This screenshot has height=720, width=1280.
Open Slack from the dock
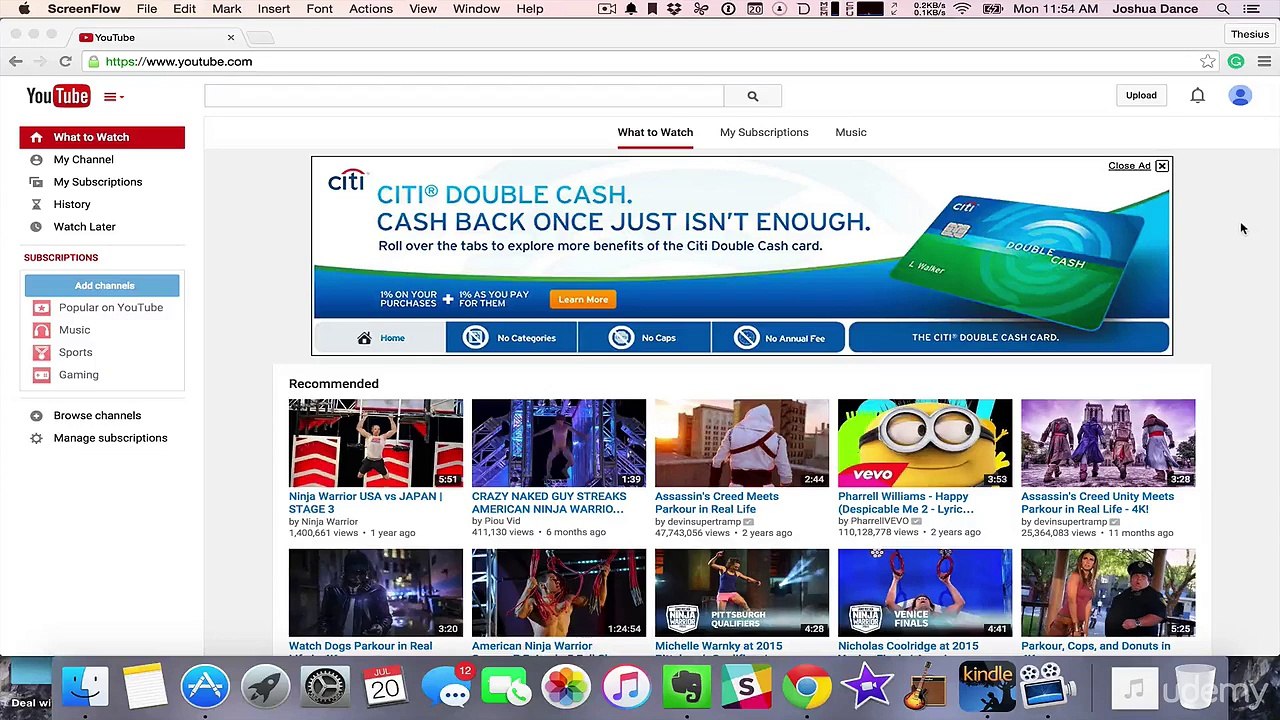point(747,688)
